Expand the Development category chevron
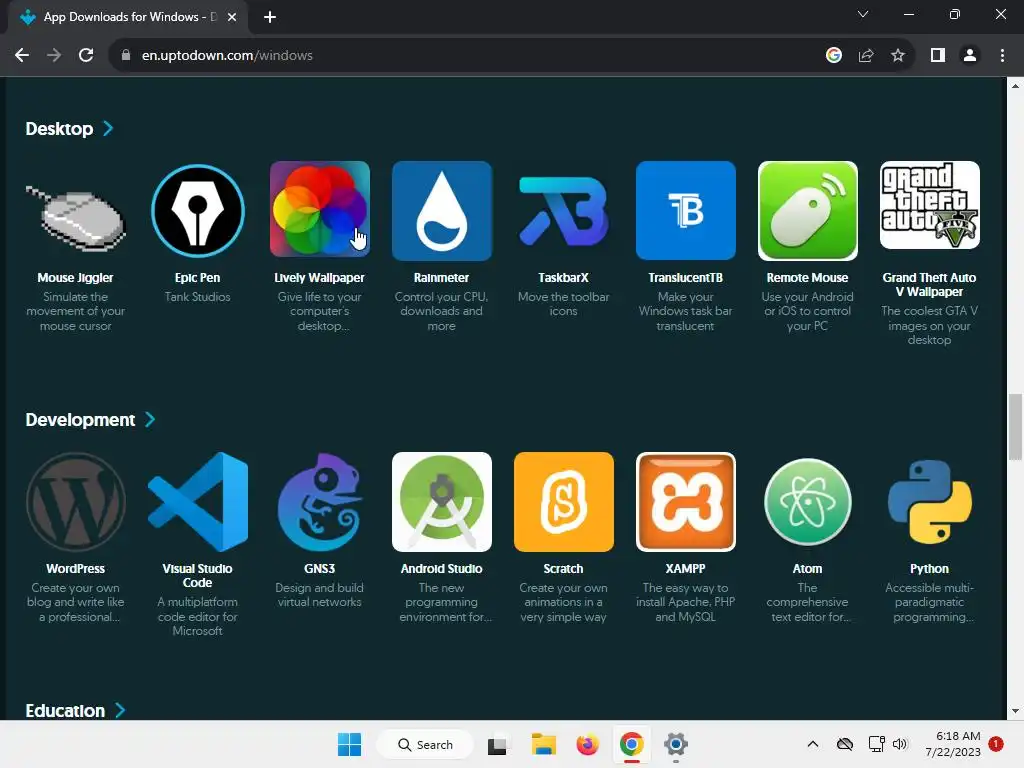Screen dimensions: 1024x768 150,419
